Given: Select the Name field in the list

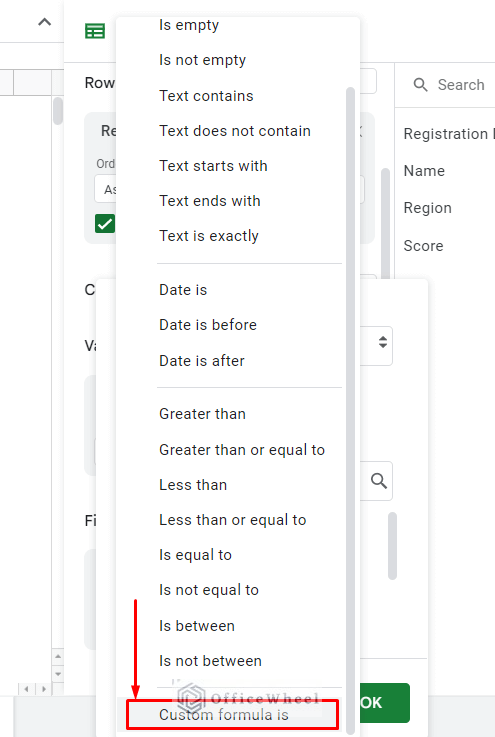Looking at the screenshot, I should click(x=424, y=171).
